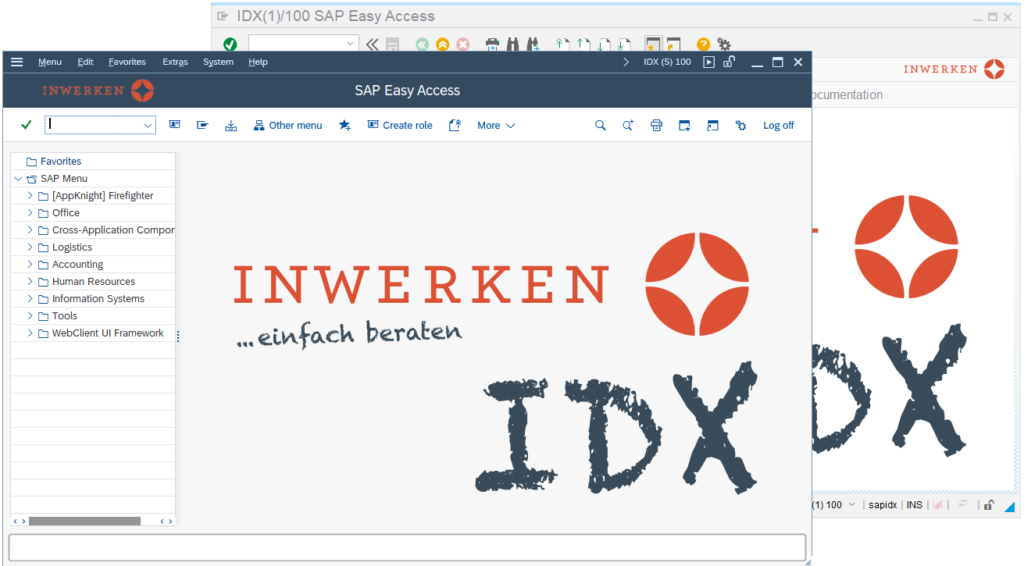Viewport: 1024px width, 566px height.
Task: Expand the Logistics folder
Action: tap(30, 247)
